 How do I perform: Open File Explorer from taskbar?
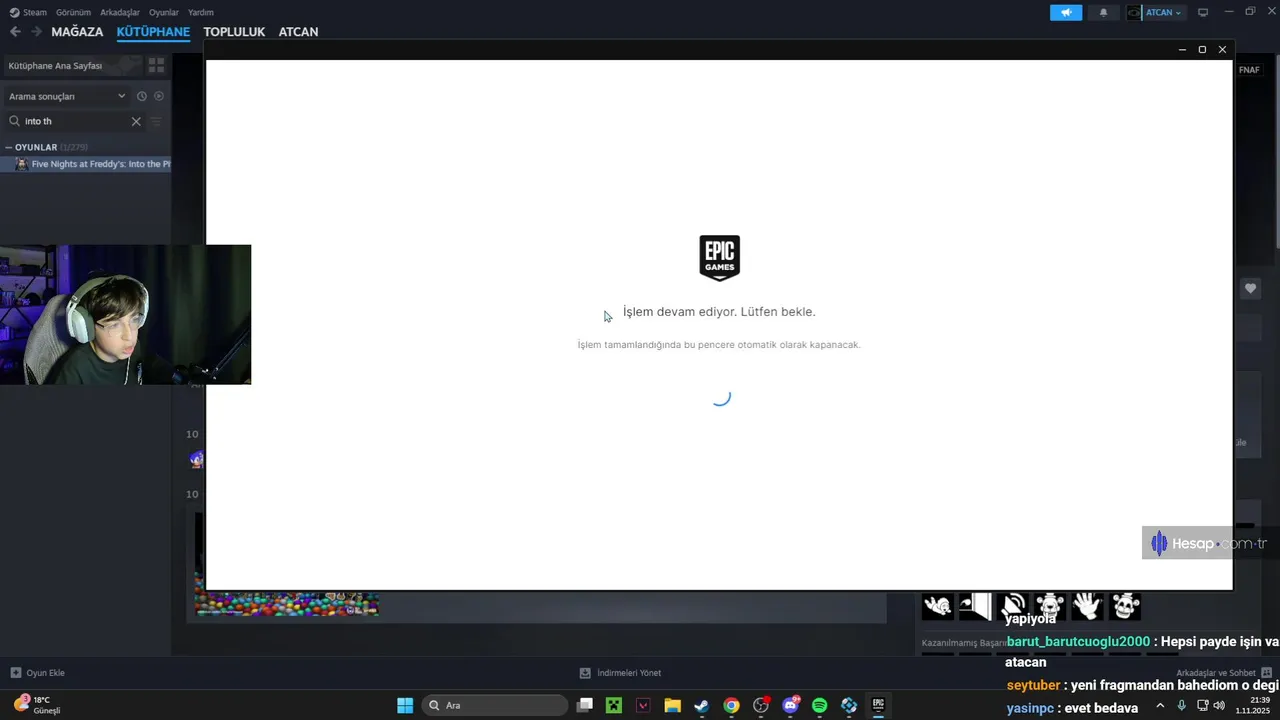pos(672,705)
